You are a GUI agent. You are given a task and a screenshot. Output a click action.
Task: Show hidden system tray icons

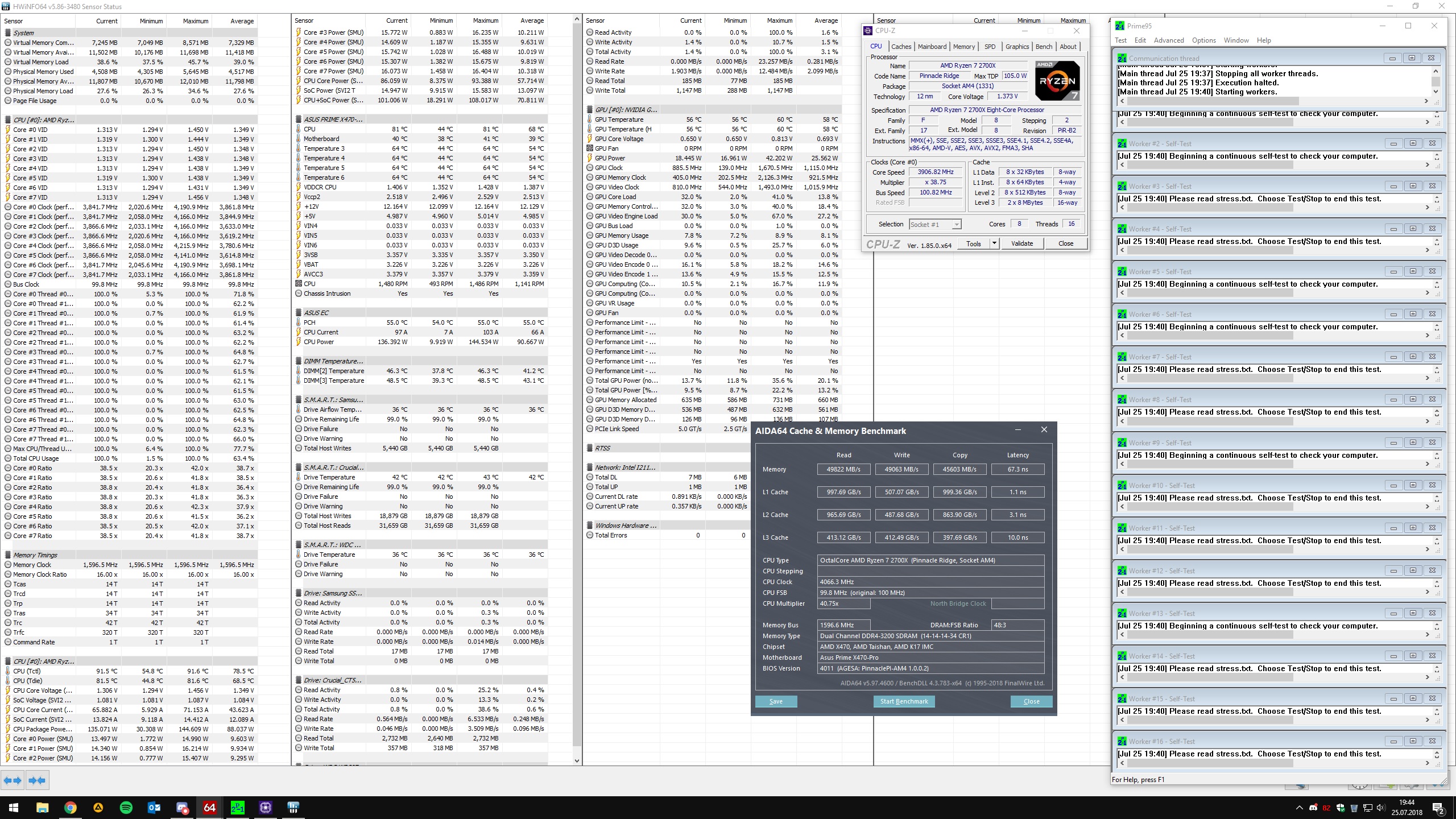pos(1299,808)
